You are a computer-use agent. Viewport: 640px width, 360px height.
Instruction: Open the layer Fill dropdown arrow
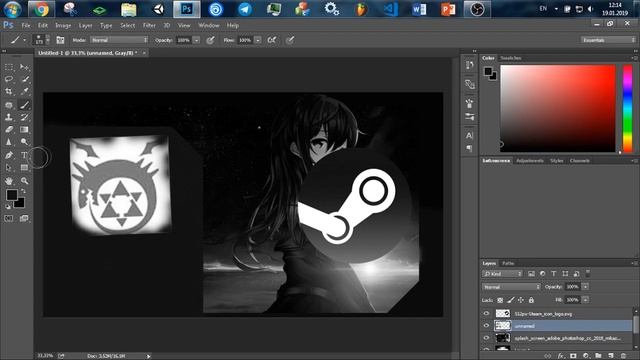tap(585, 300)
